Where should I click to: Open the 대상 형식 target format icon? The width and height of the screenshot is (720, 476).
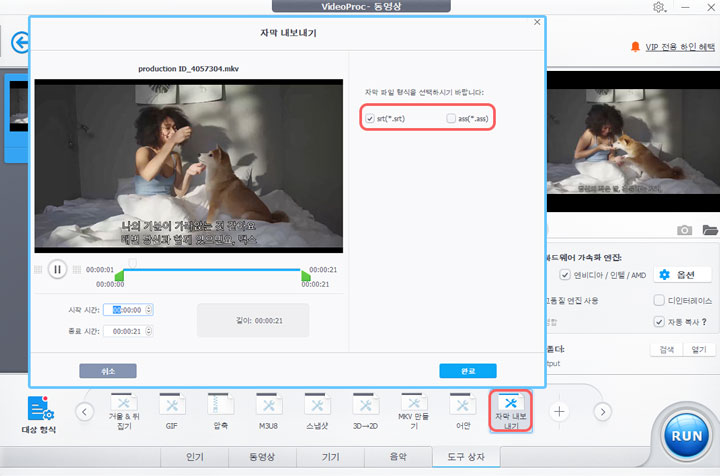(x=40, y=414)
